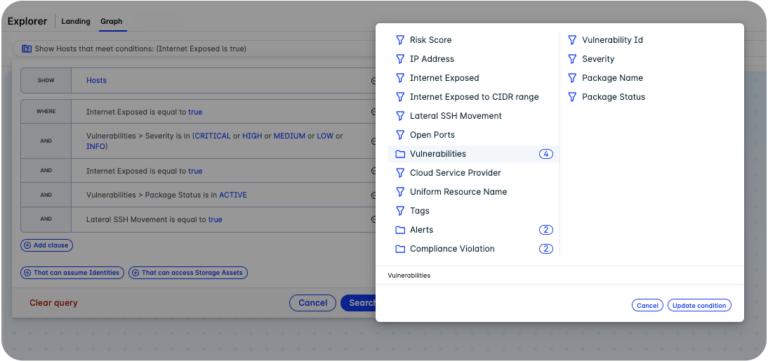Click Update condition button
The image size is (768, 362).
[699, 305]
